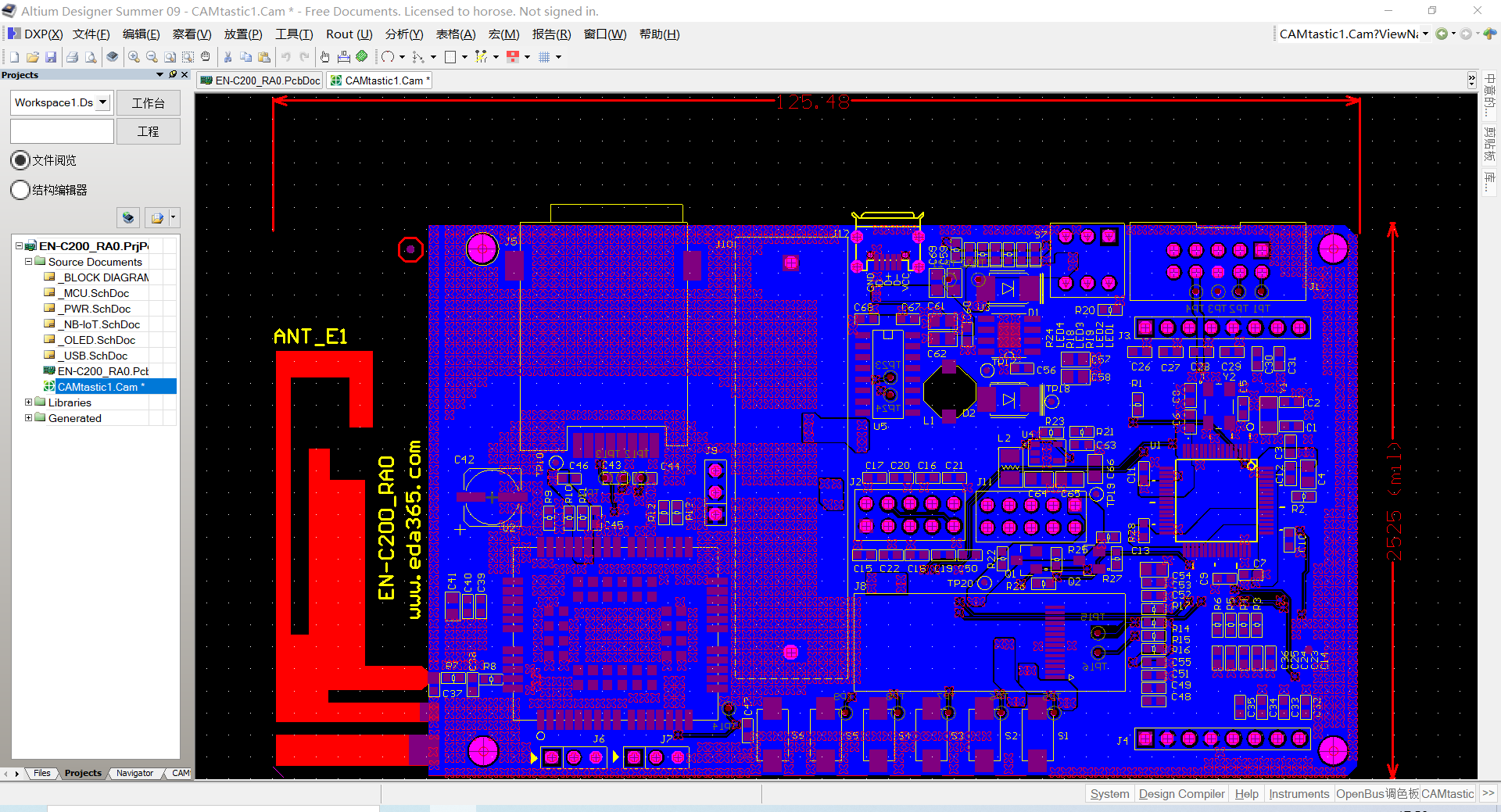Pin the Projects panel
The height and width of the screenshot is (812, 1501).
pos(173,75)
